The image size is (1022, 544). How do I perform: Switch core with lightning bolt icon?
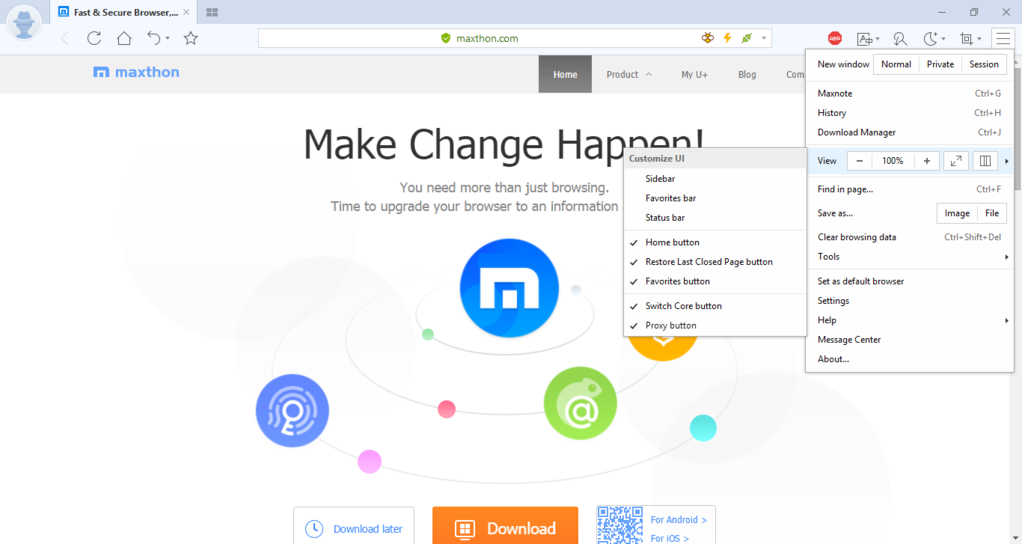727,38
